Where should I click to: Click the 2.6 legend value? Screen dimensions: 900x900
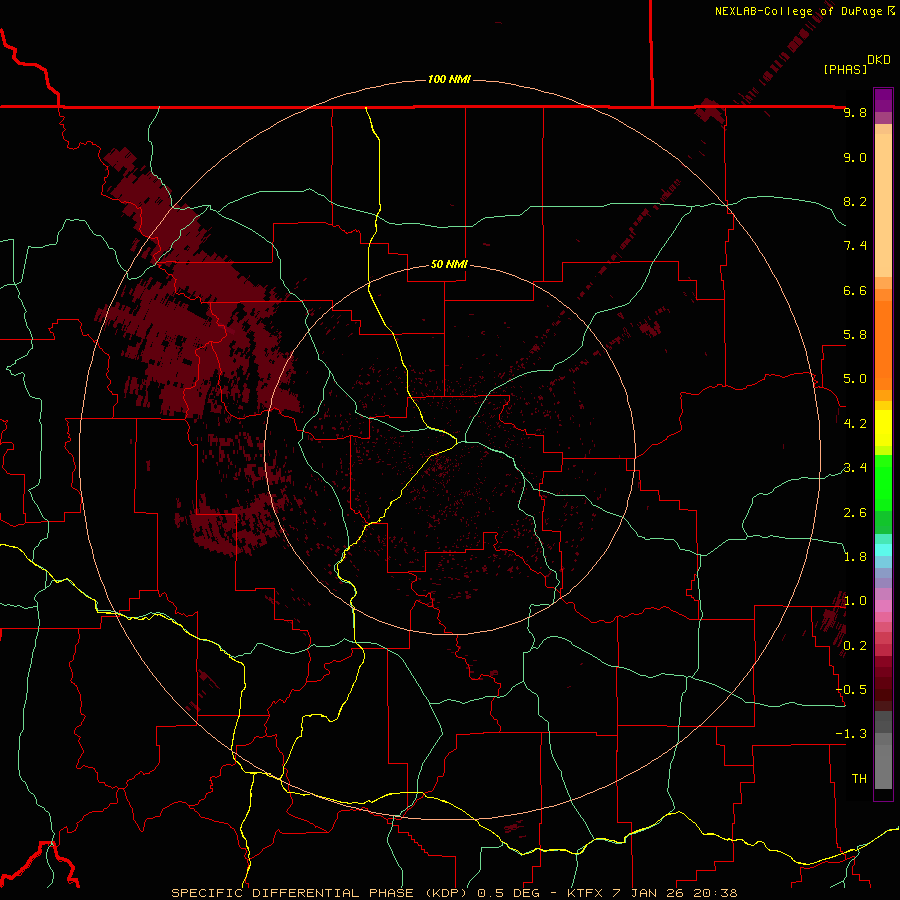855,513
